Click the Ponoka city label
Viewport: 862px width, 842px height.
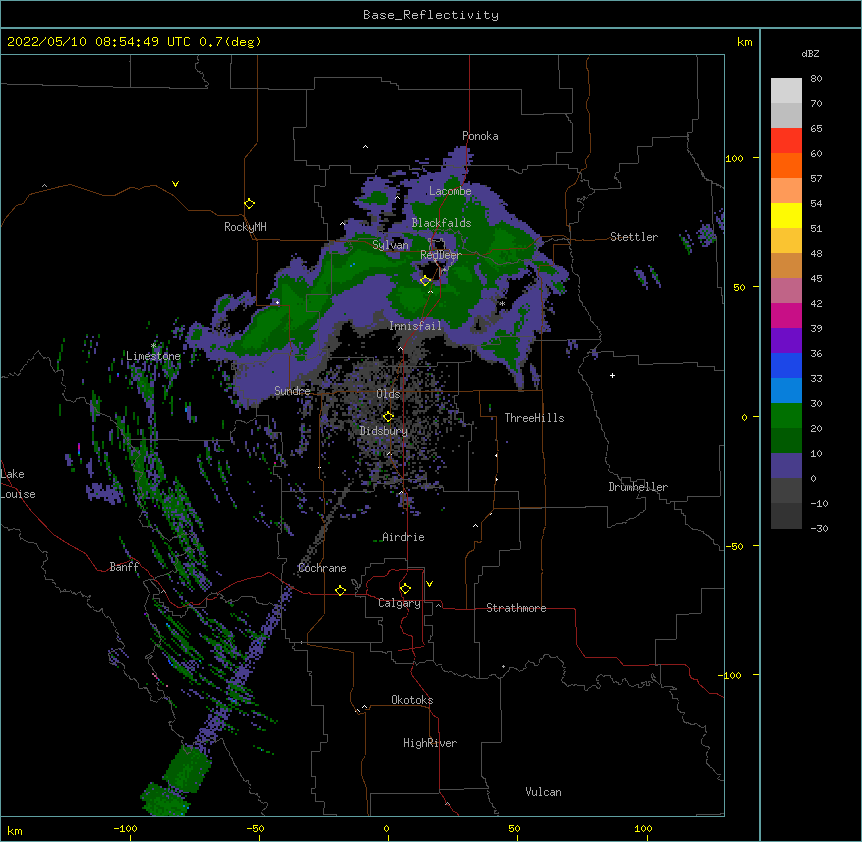tap(480, 136)
